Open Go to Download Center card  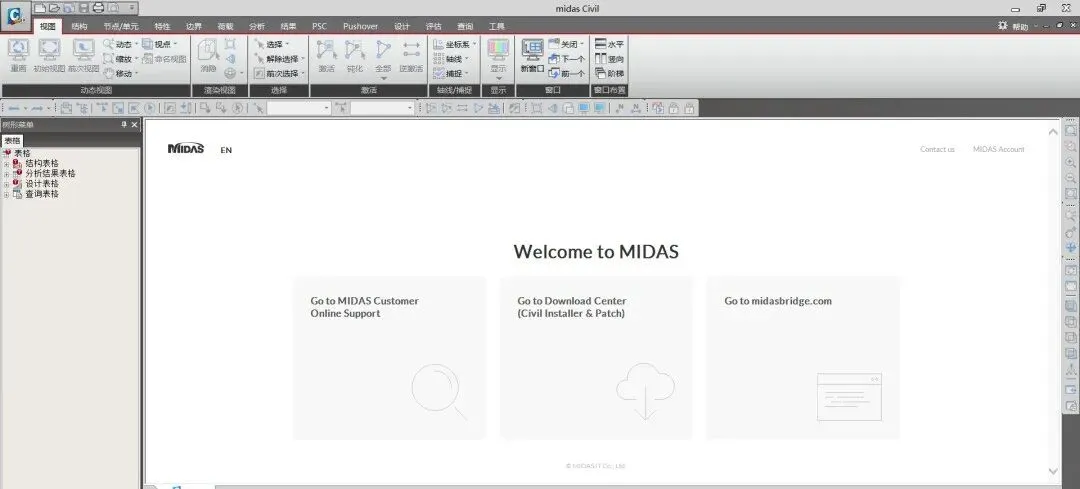coord(596,357)
